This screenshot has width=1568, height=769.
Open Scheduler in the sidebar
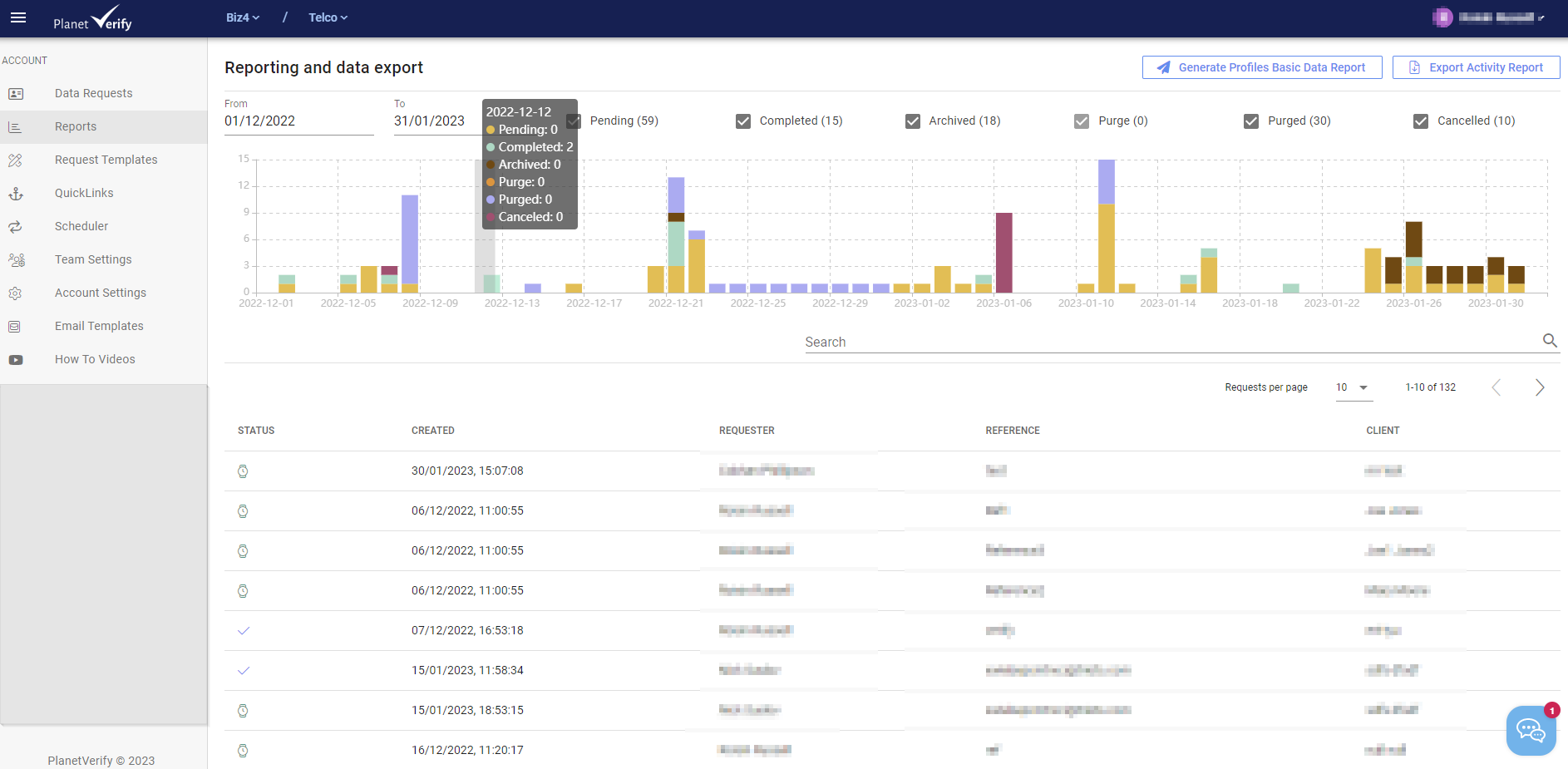click(103, 227)
